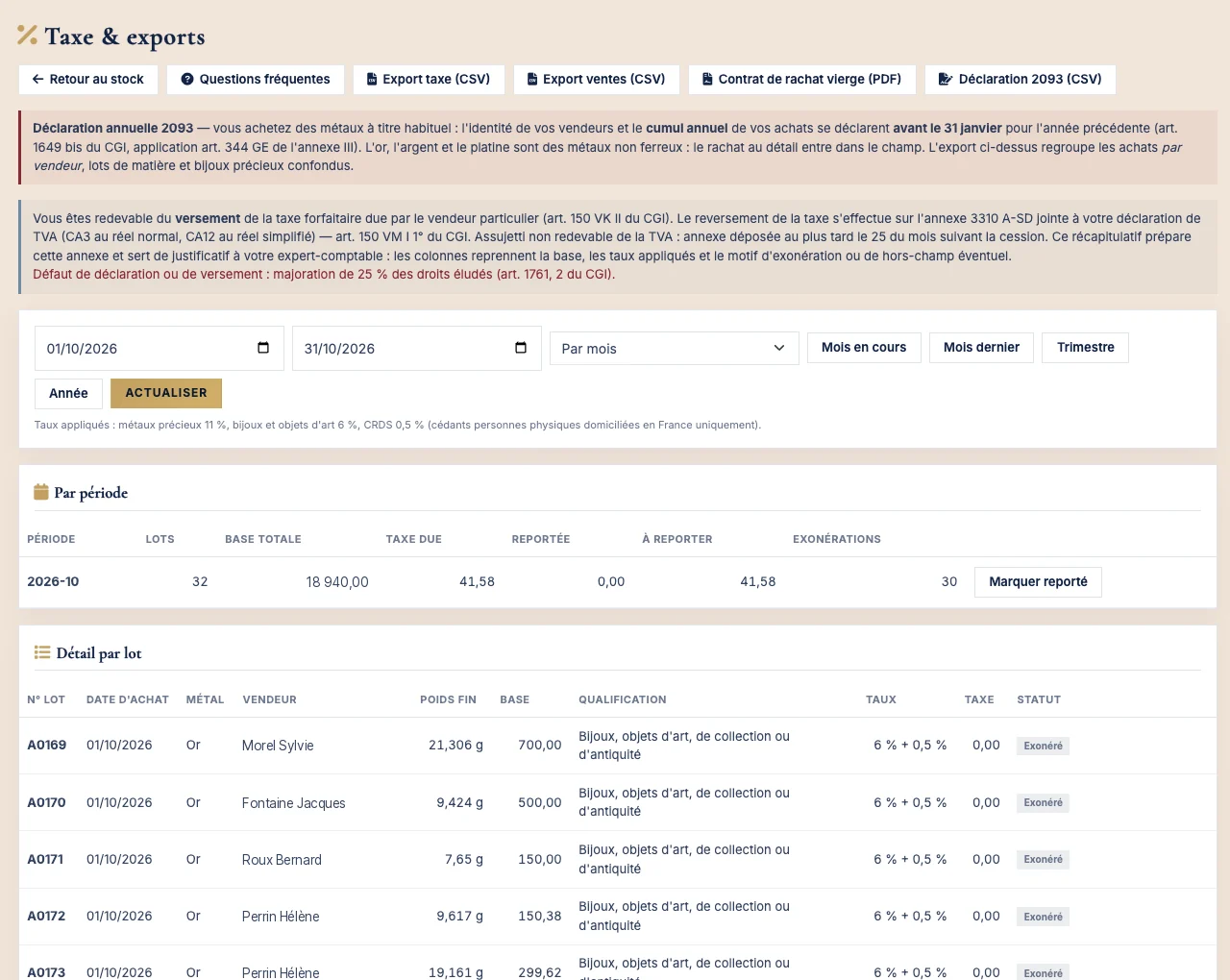Image resolution: width=1230 pixels, height=980 pixels.
Task: Click the calendar icon beside Par période
Action: tap(41, 492)
